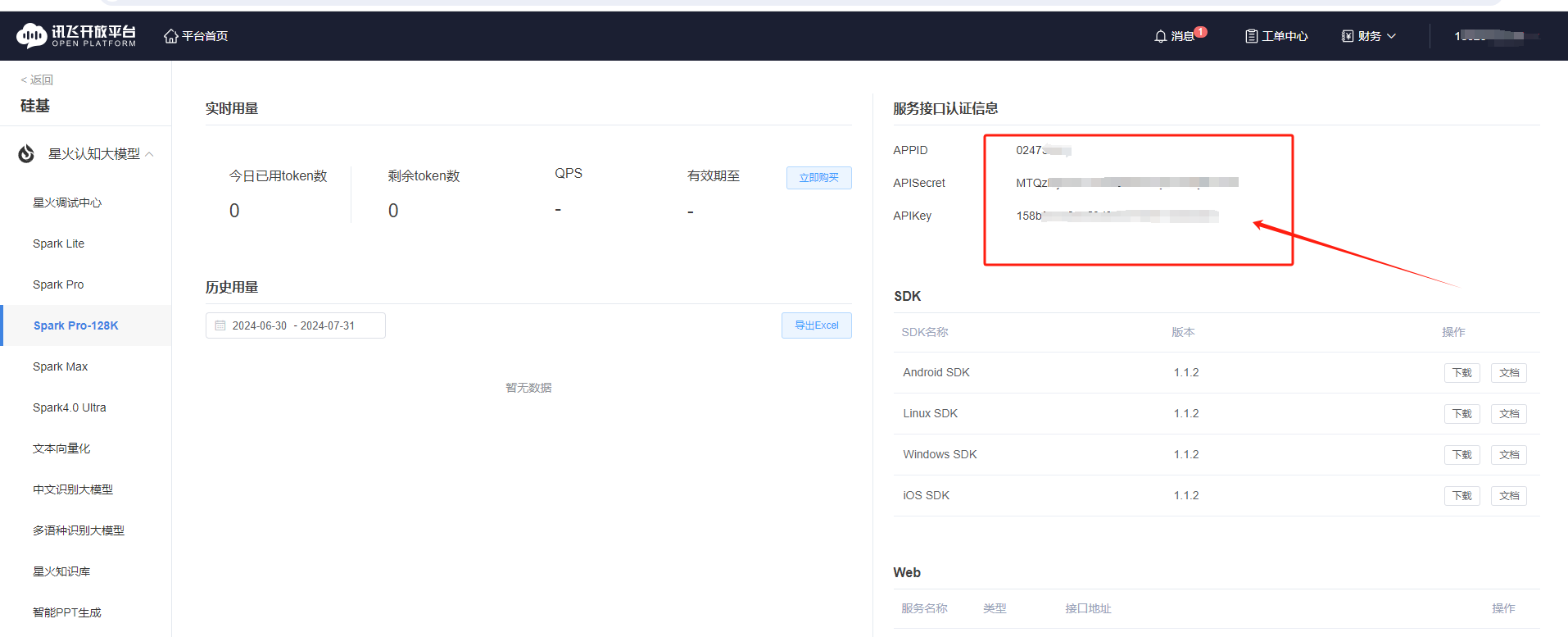Download the Windows SDK
Image resolution: width=1568 pixels, height=637 pixels.
tap(1462, 455)
